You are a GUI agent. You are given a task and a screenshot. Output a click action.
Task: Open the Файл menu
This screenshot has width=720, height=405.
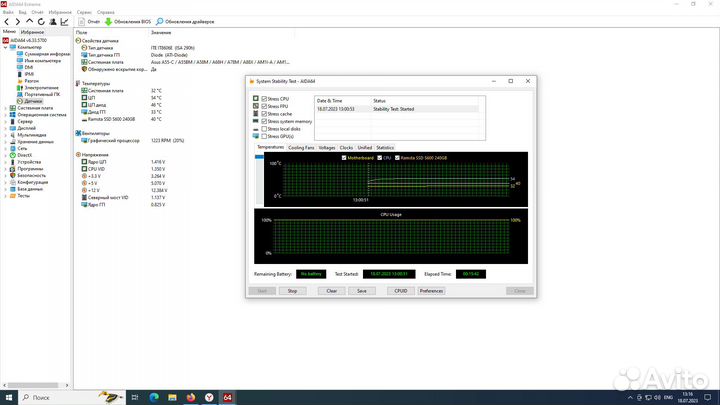pyautogui.click(x=8, y=12)
